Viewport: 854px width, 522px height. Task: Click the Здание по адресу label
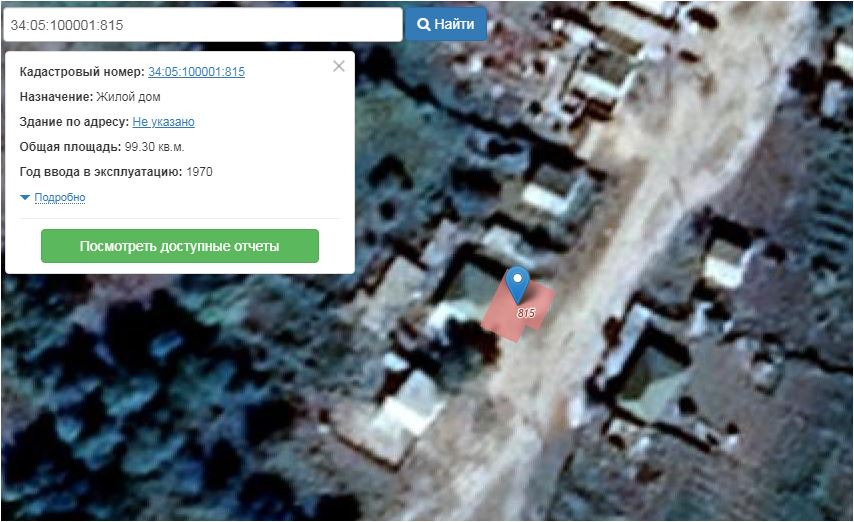coord(74,122)
